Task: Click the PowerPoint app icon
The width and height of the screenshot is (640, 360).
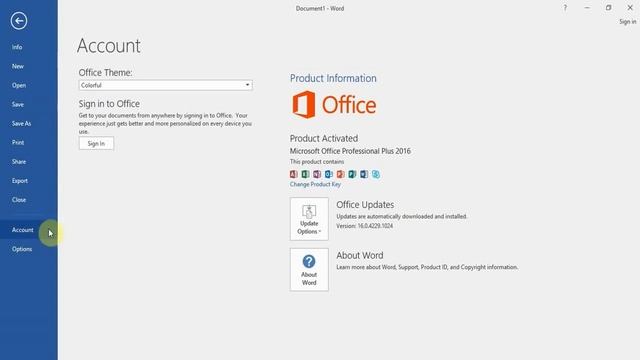Action: click(340, 174)
